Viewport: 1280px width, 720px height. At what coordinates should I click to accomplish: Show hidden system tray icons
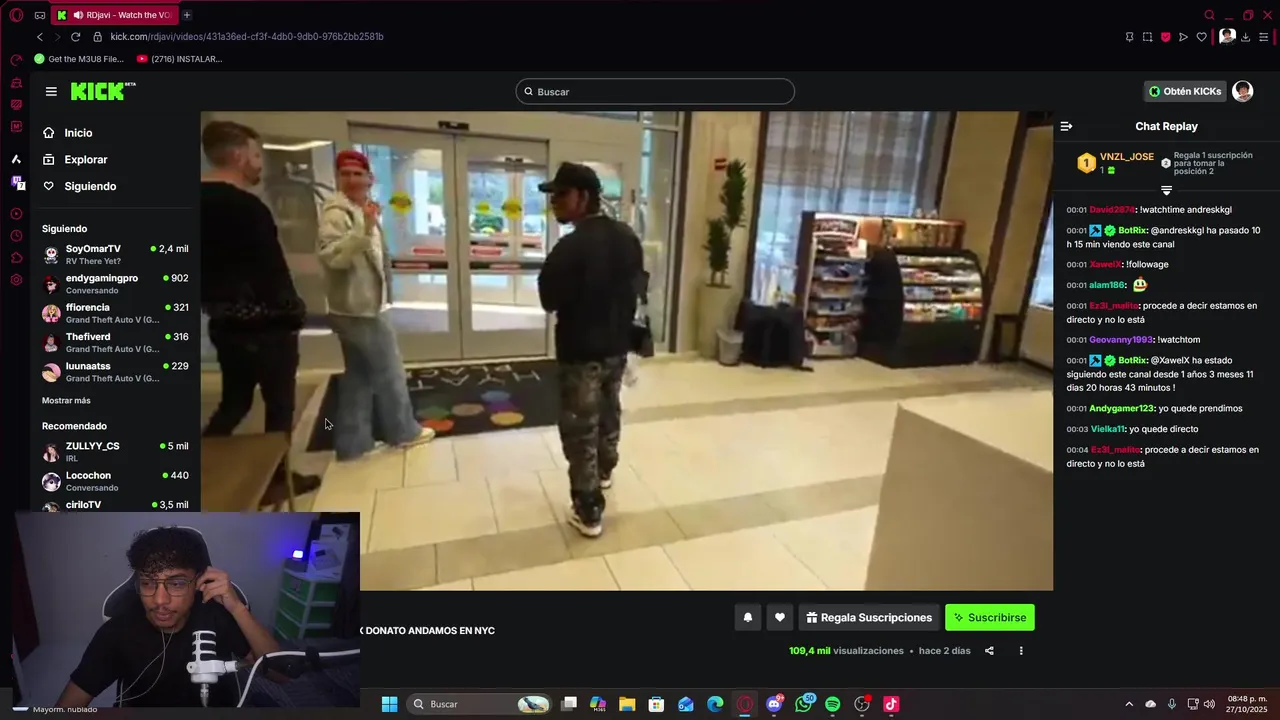point(1129,704)
